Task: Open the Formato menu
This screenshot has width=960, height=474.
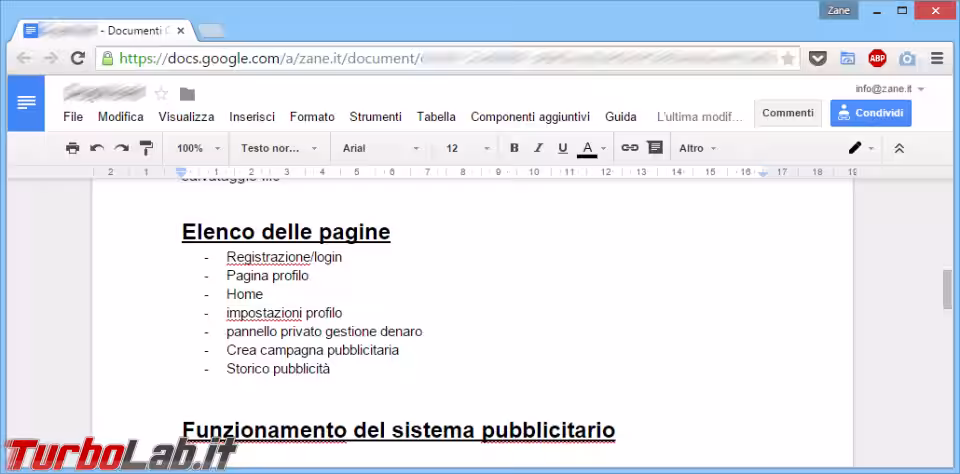Action: coord(312,117)
